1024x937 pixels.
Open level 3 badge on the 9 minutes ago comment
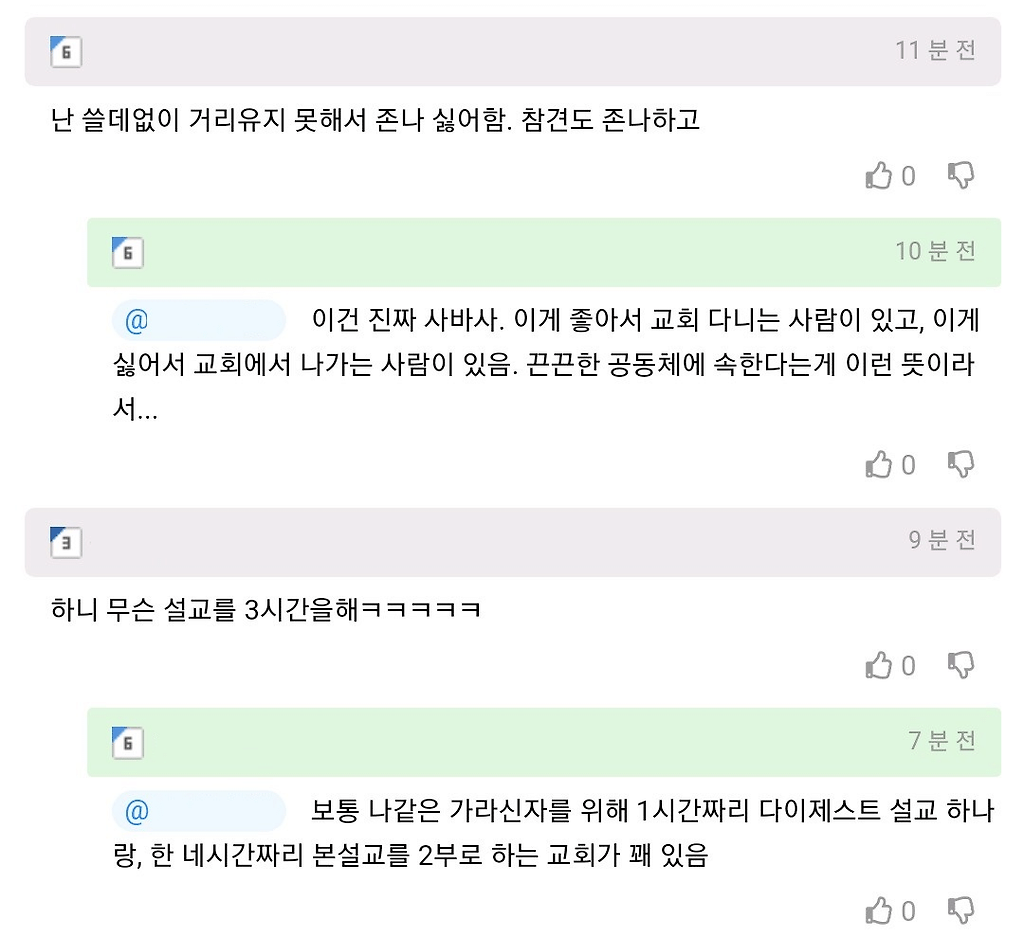(x=66, y=543)
